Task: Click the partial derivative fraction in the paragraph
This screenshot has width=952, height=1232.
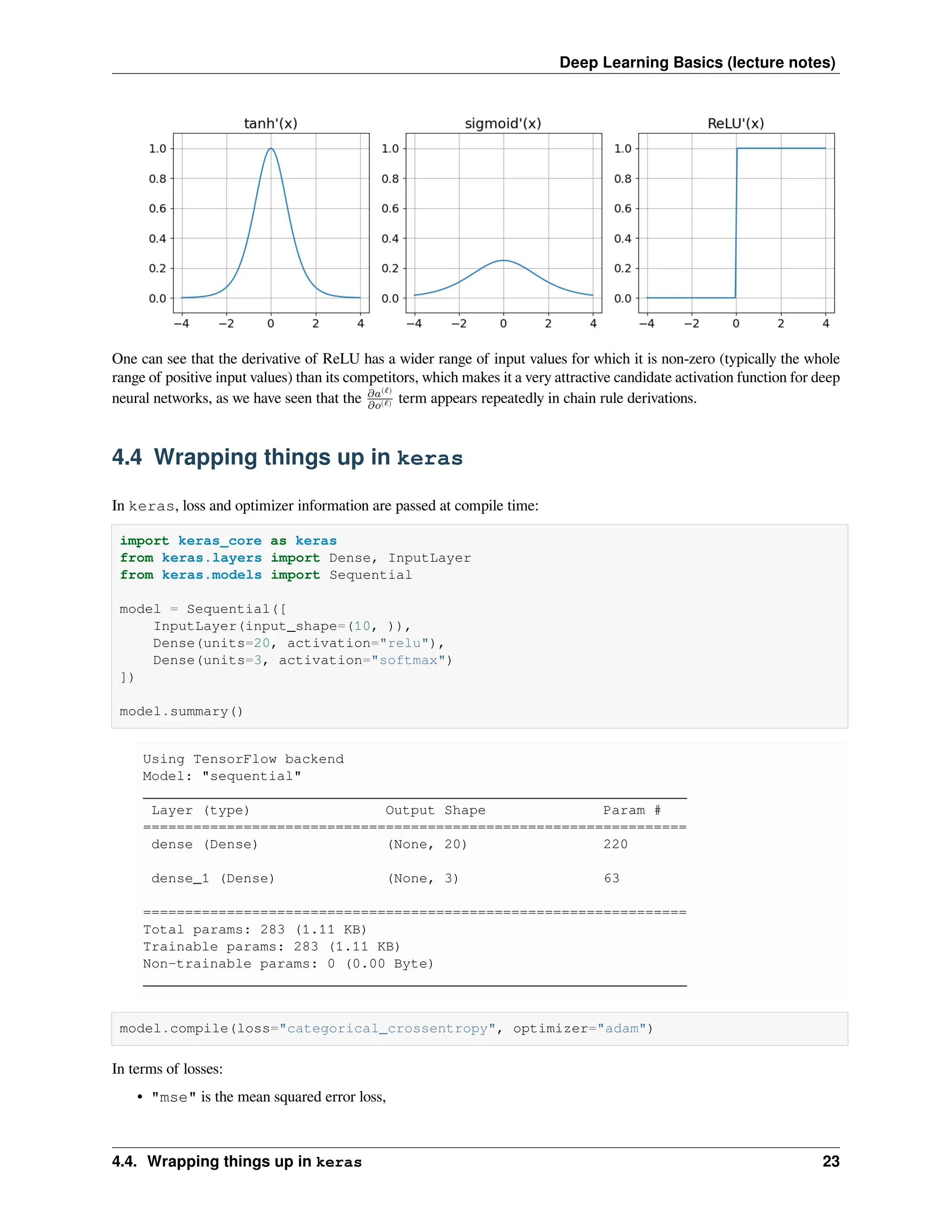Action: [x=380, y=398]
